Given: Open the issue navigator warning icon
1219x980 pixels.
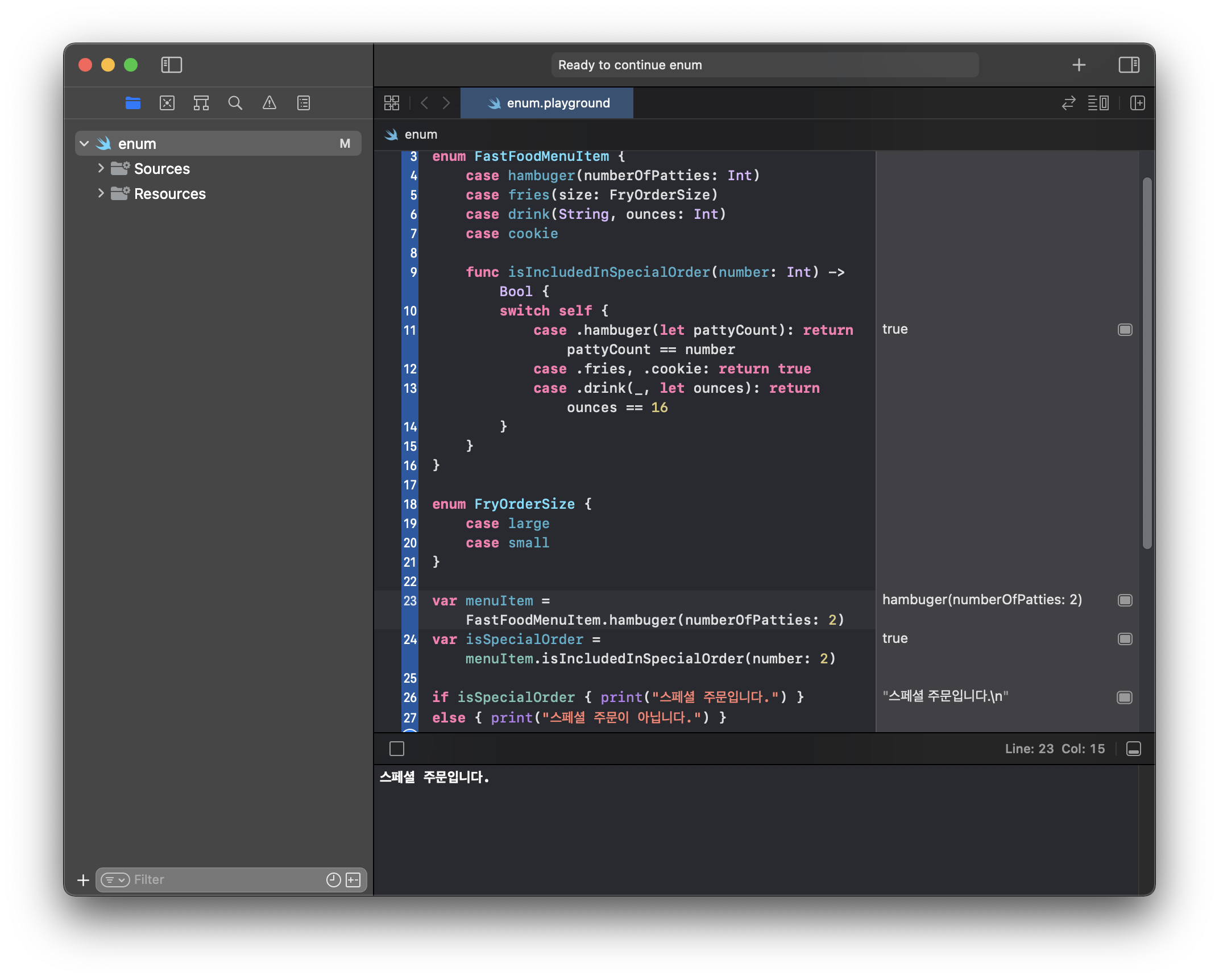Looking at the screenshot, I should [x=269, y=103].
